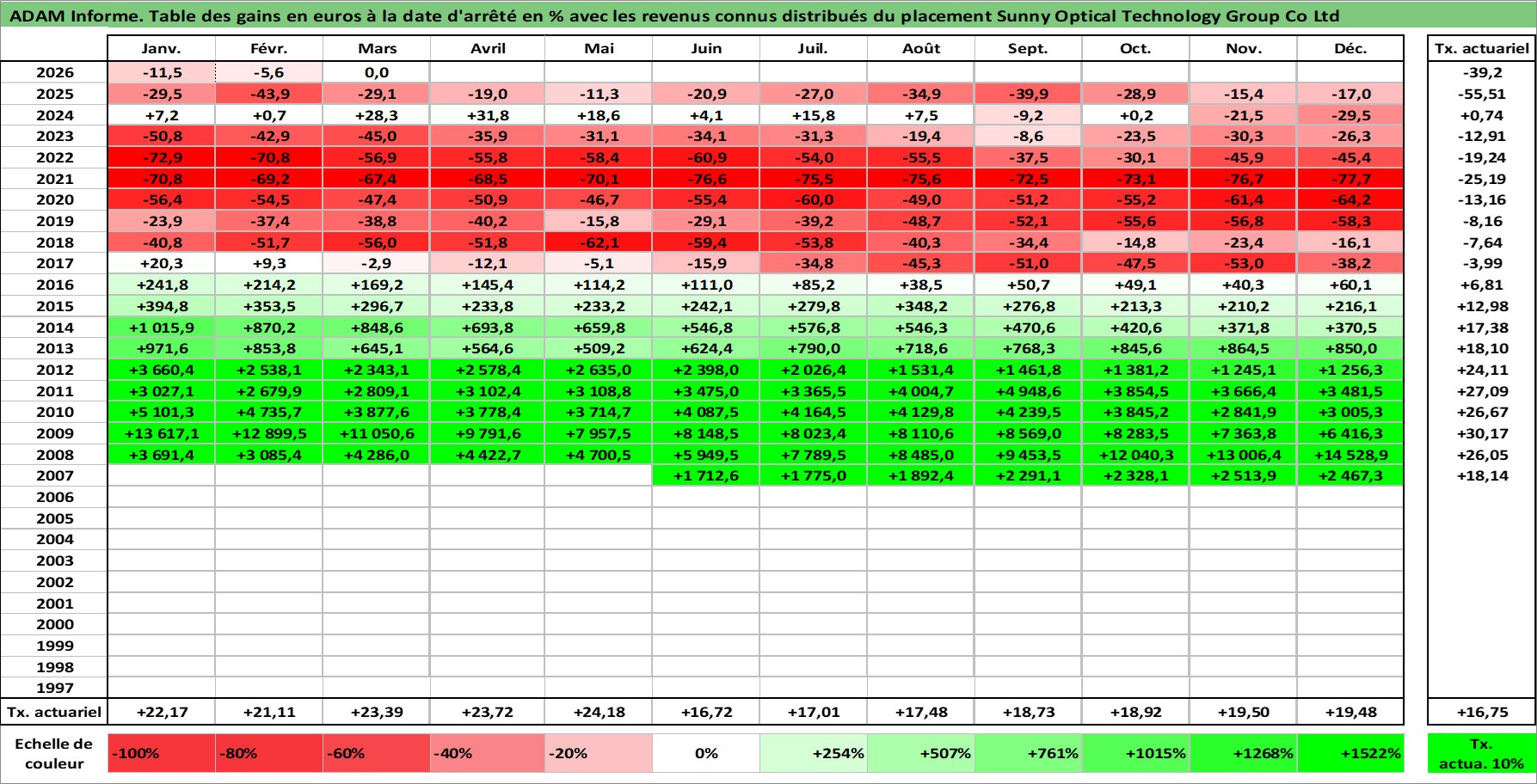Click the cell showing +2 467,3
The height and width of the screenshot is (784, 1537).
pyautogui.click(x=1350, y=475)
